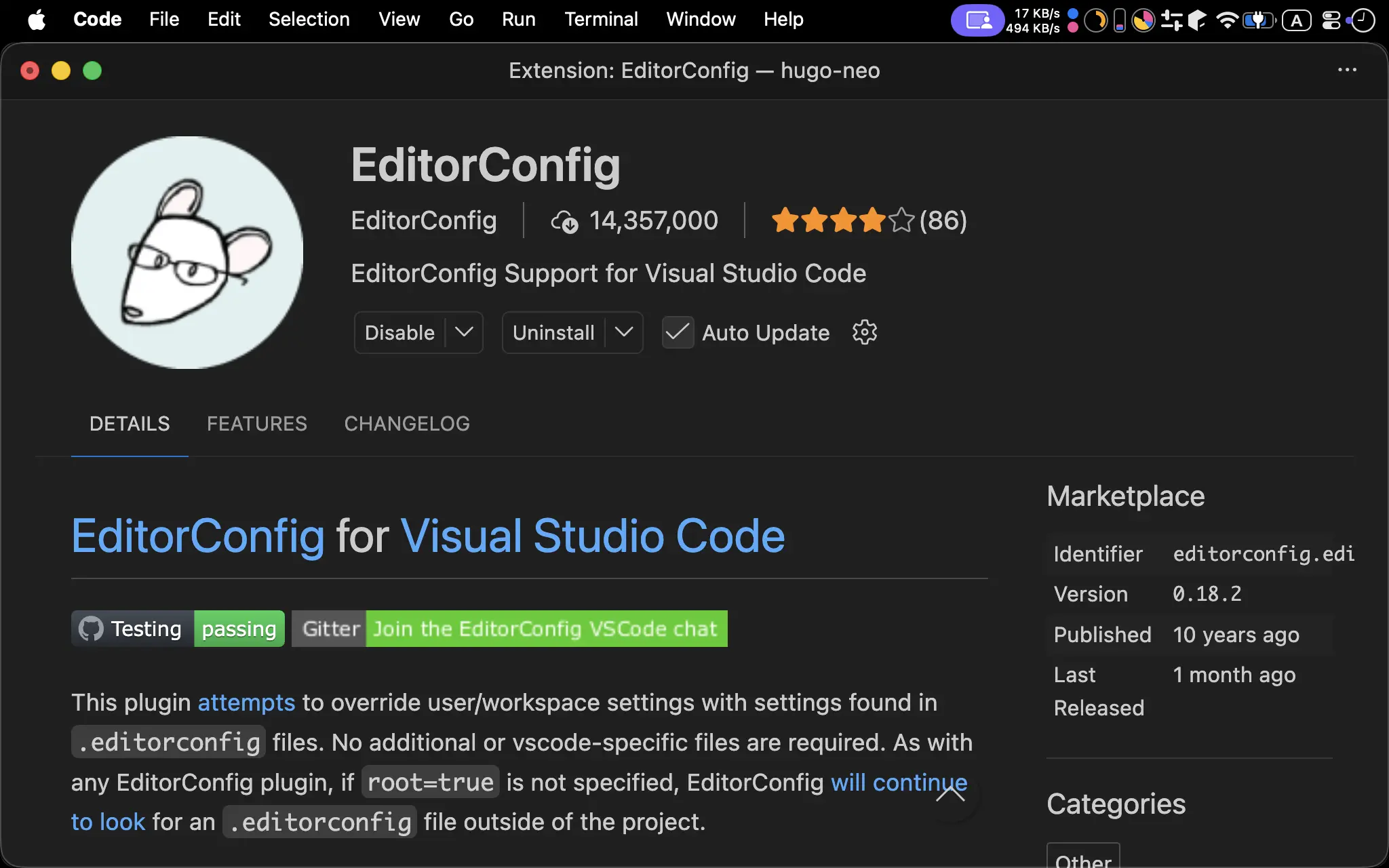Switch to the CHANGELOG tab
The image size is (1389, 868).
point(407,424)
